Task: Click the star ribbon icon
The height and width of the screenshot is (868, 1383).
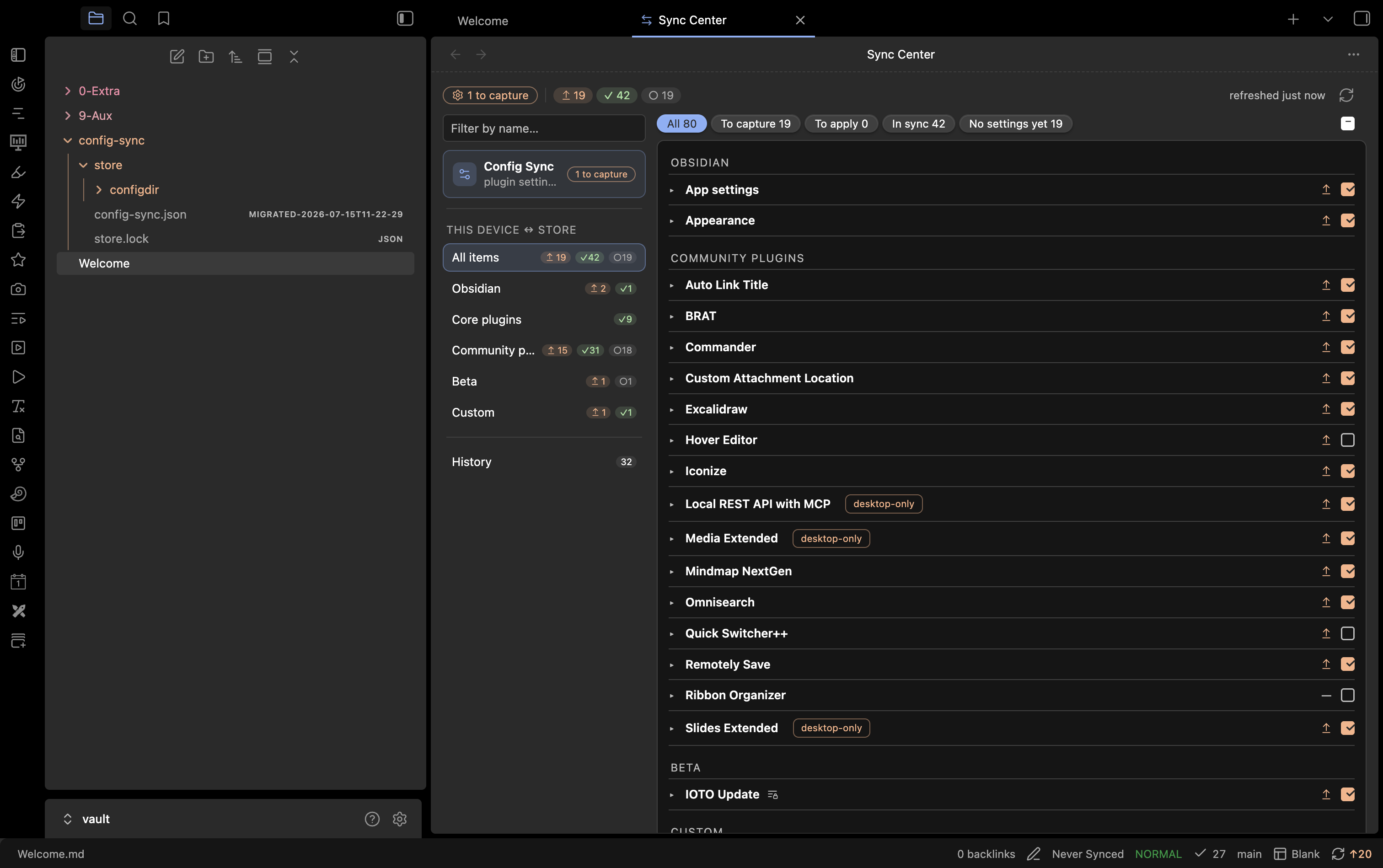Action: coord(18,259)
